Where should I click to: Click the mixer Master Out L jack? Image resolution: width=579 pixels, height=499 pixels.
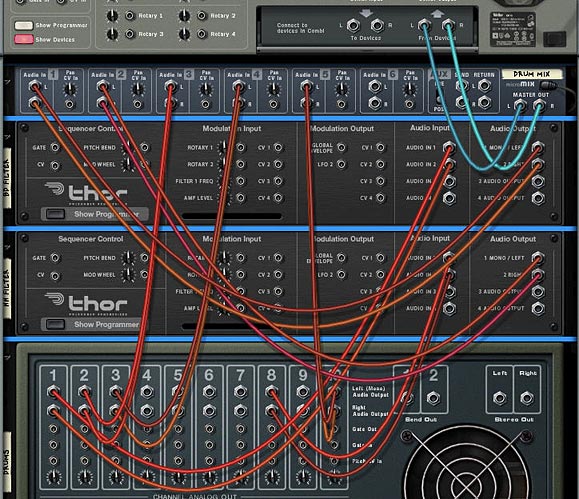(x=520, y=106)
